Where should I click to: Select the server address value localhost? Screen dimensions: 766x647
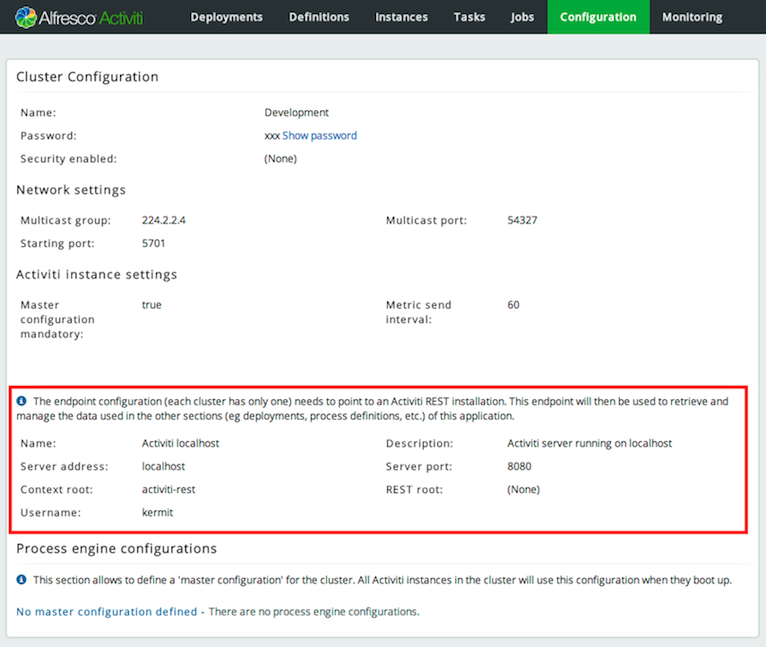coord(163,466)
